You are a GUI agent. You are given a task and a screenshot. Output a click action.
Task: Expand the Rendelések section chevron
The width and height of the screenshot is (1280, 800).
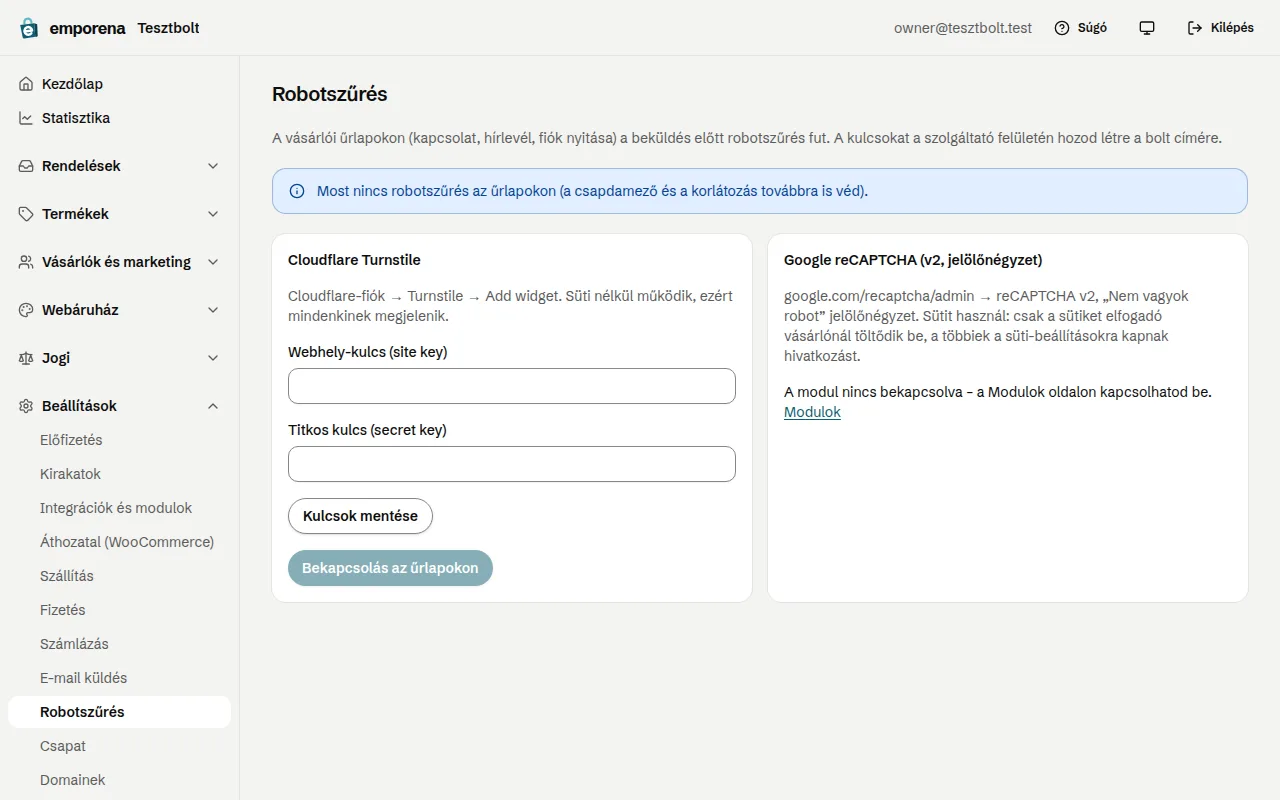click(x=213, y=166)
